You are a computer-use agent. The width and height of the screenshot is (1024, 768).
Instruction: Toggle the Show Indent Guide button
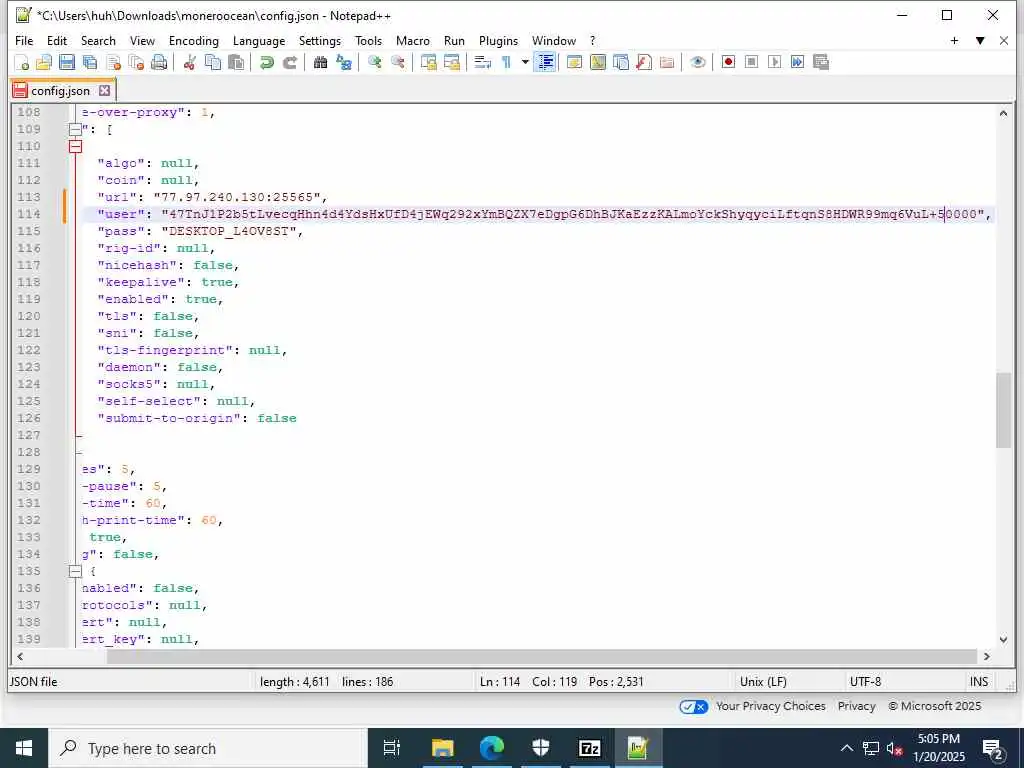coord(545,62)
